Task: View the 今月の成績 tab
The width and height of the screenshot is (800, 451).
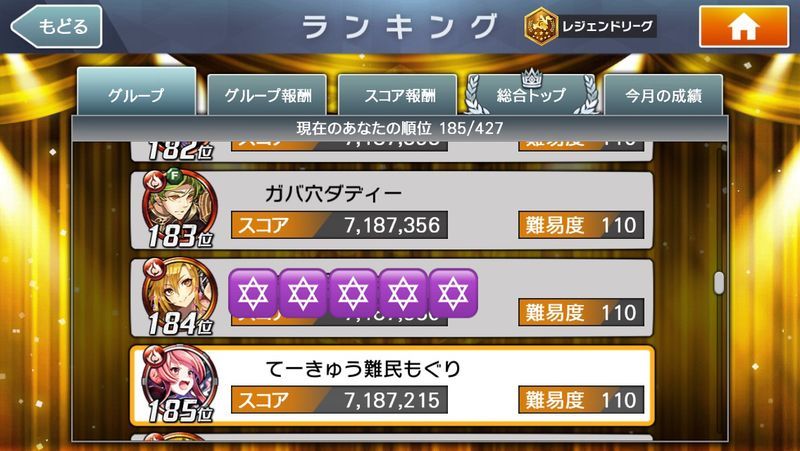Action: (x=663, y=95)
